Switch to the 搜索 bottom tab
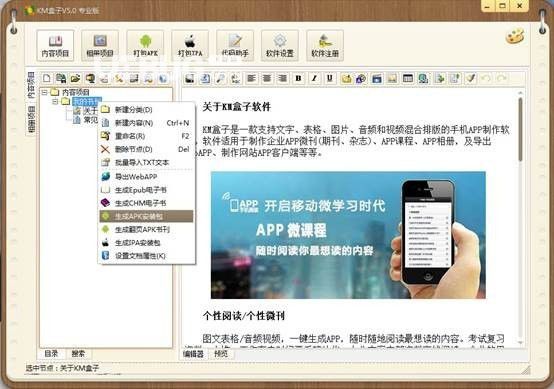 tap(78, 353)
